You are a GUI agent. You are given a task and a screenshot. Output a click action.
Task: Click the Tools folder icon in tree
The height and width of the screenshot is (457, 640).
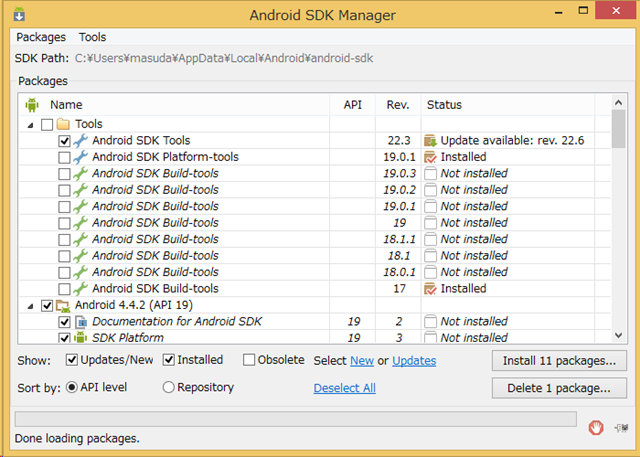point(64,124)
